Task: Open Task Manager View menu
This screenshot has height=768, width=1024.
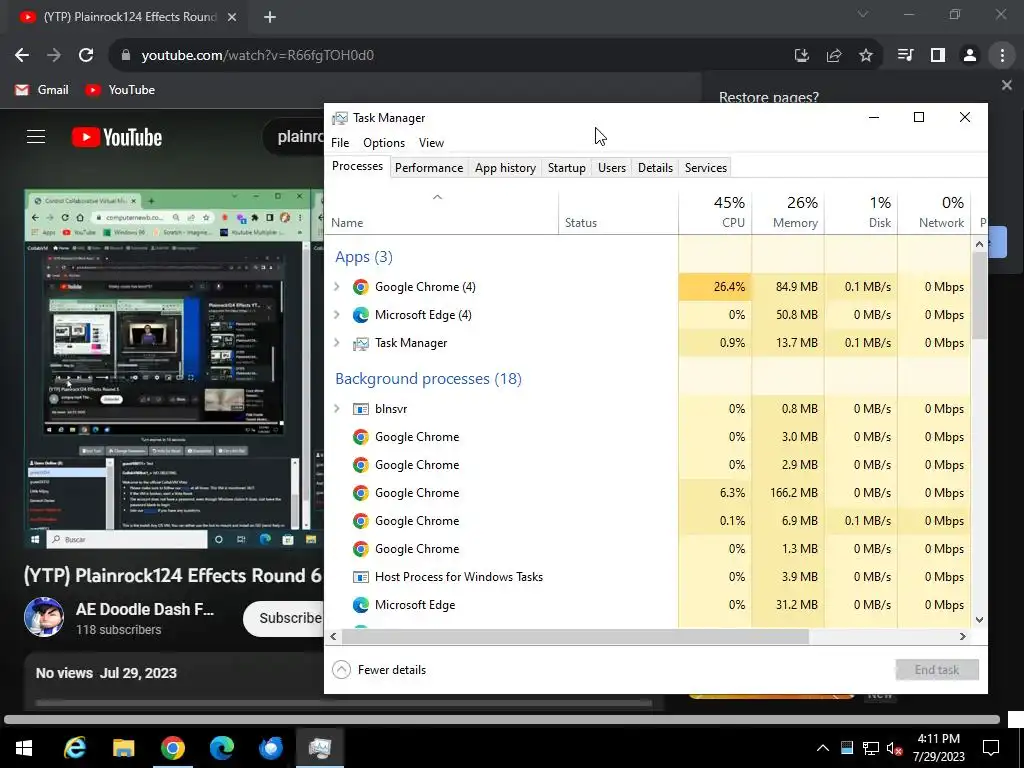Action: pyautogui.click(x=431, y=143)
